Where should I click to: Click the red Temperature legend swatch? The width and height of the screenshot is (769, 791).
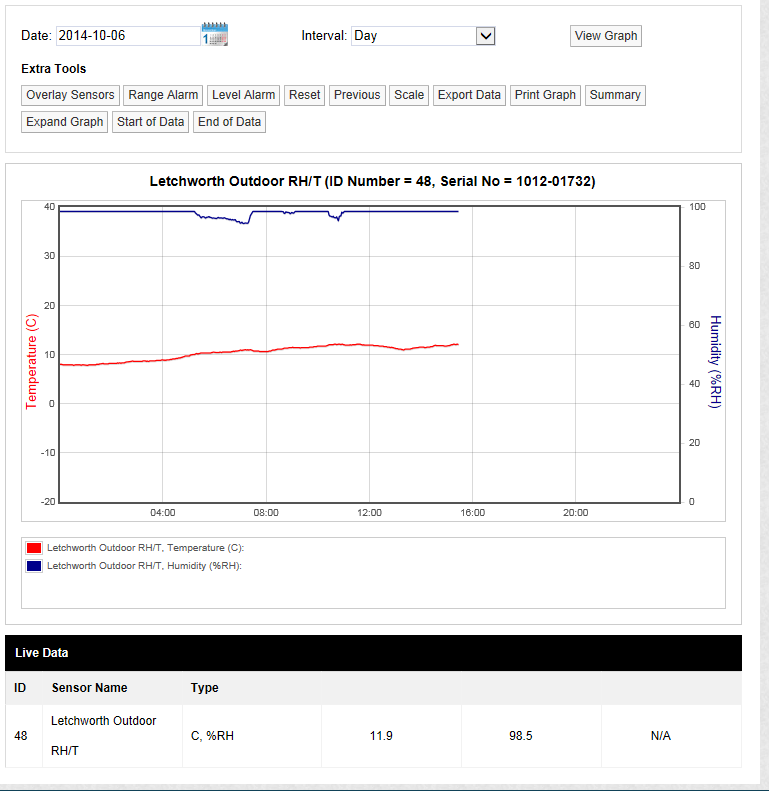pyautogui.click(x=34, y=548)
